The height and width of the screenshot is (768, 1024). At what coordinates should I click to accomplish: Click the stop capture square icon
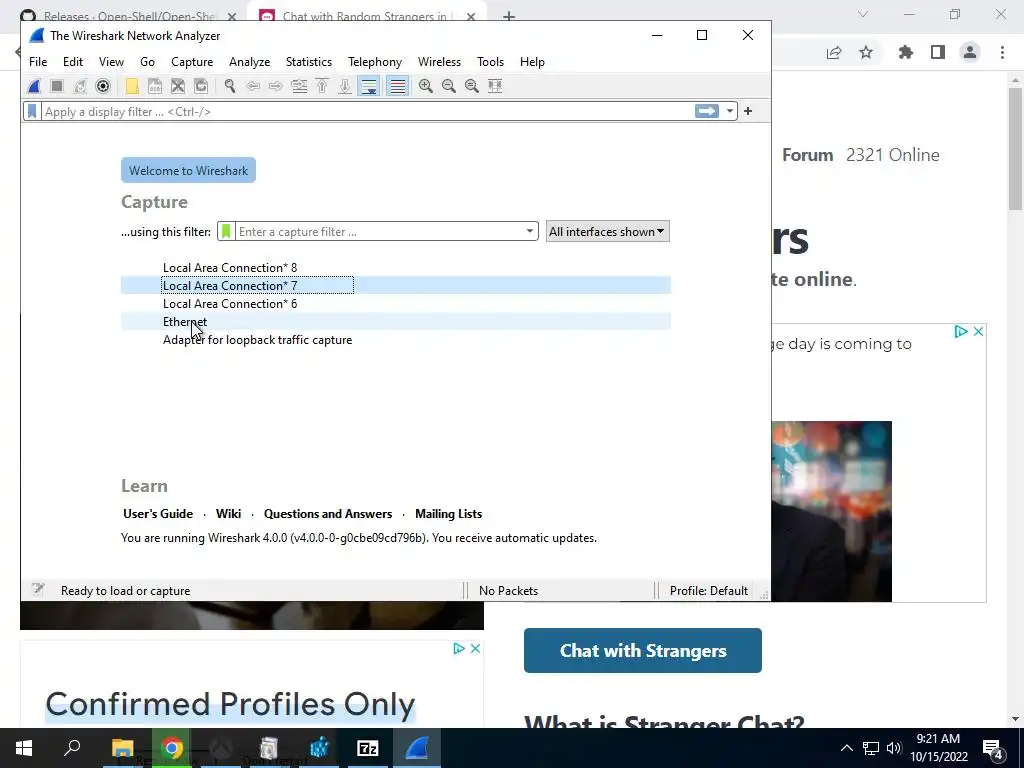(57, 86)
